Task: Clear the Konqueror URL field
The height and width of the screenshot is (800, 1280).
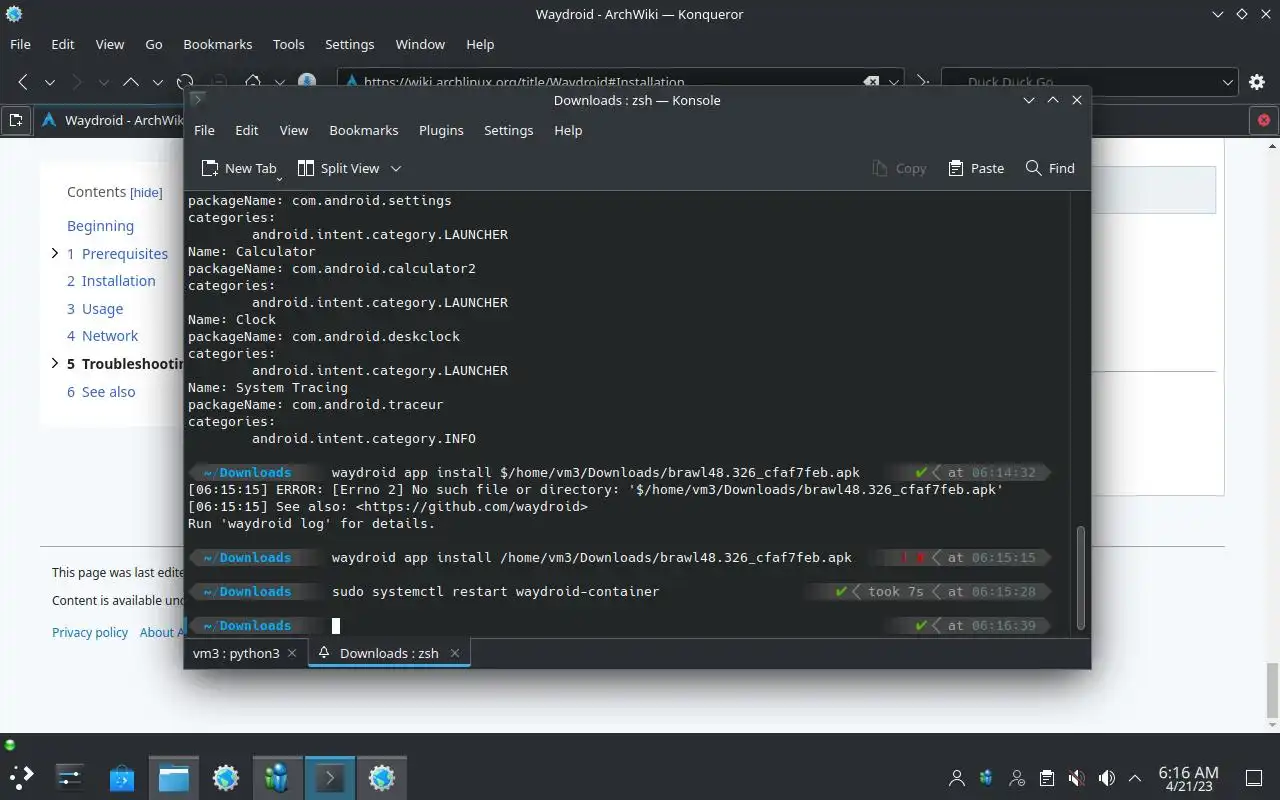Action: coord(871,82)
